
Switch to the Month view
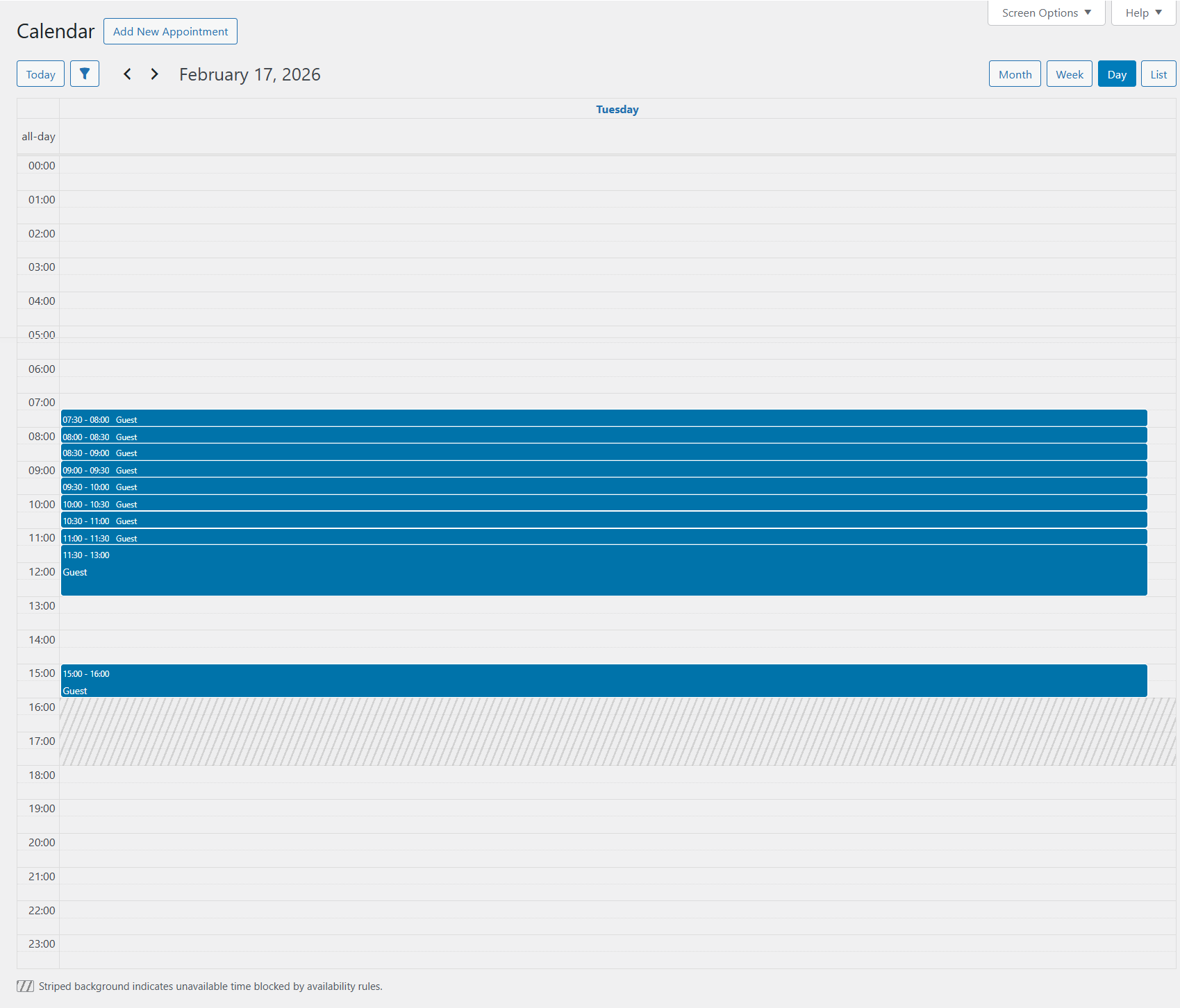click(1014, 74)
